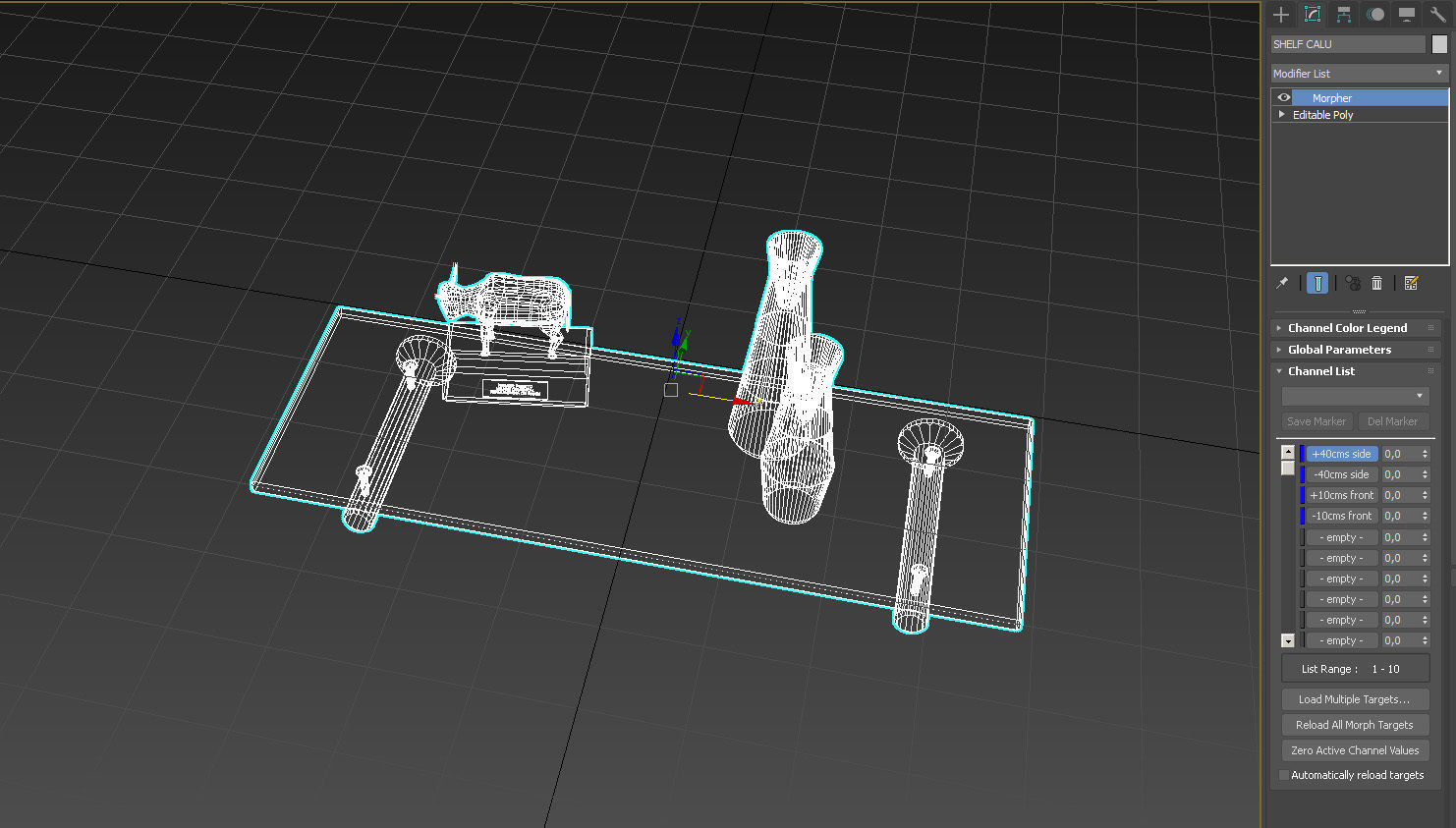
Task: Open the Hierarchy panel tab
Action: pyautogui.click(x=1344, y=14)
